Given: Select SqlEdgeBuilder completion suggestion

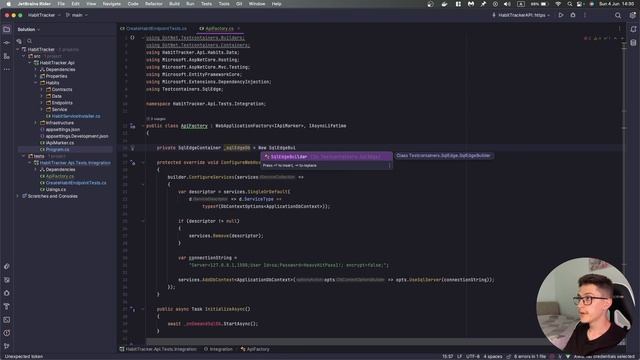Looking at the screenshot, I should (x=326, y=157).
